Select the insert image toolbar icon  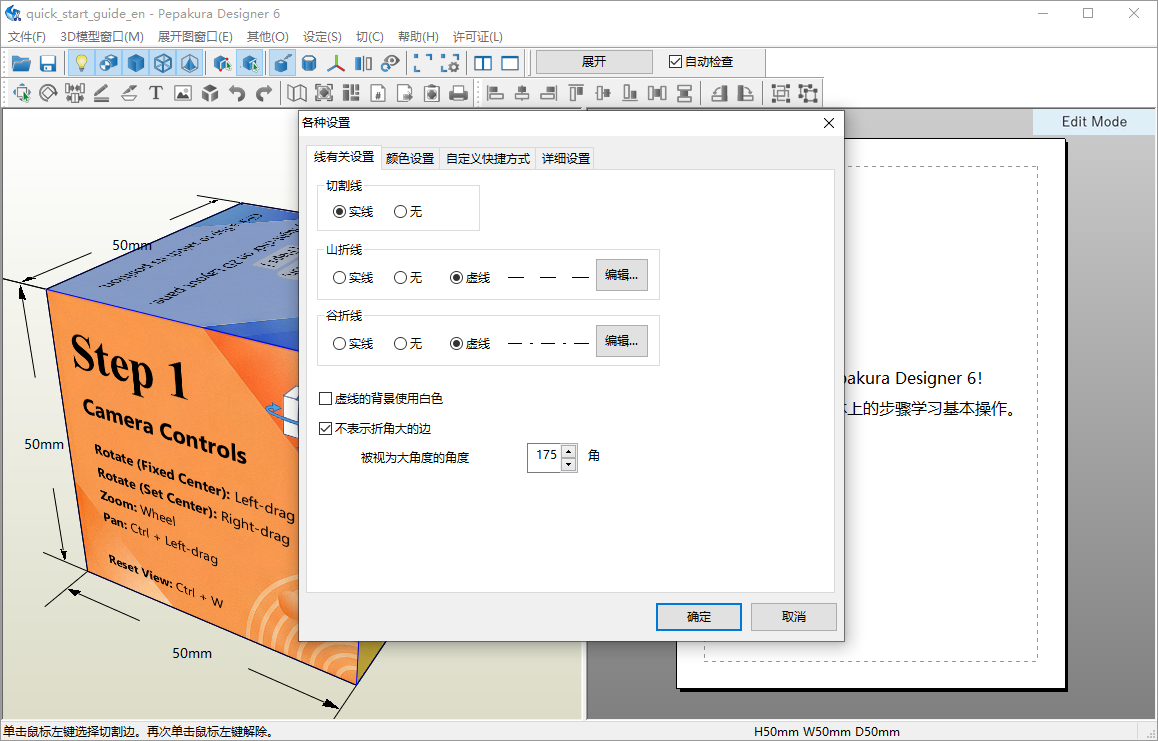click(x=183, y=92)
